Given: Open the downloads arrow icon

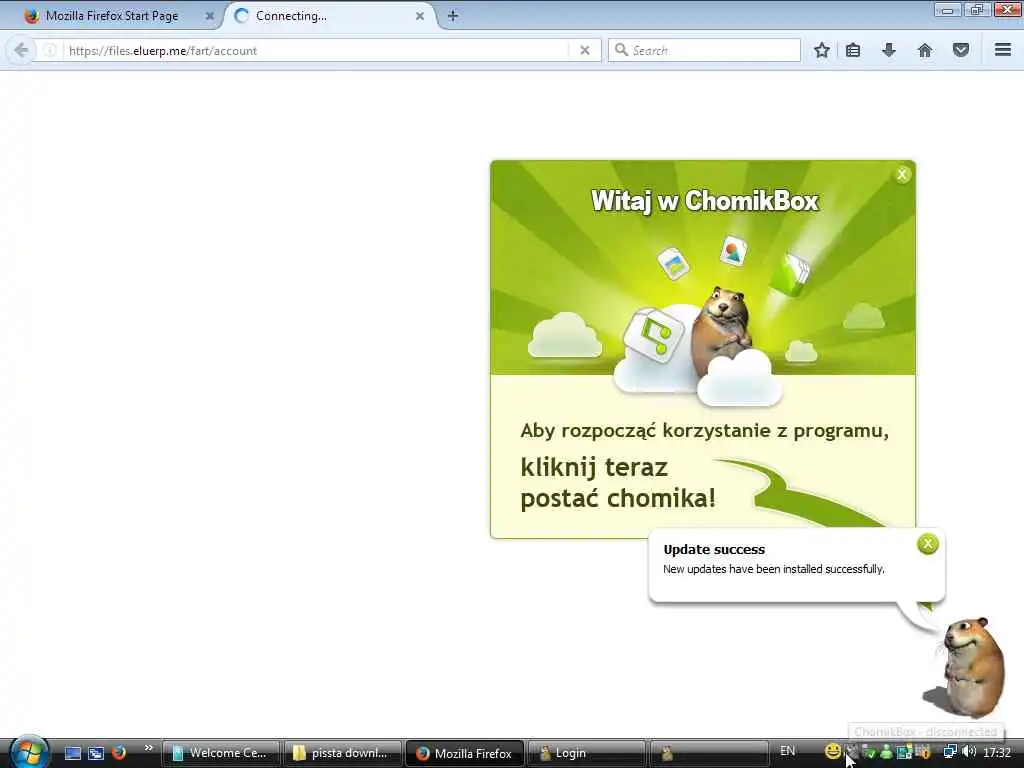Looking at the screenshot, I should click(x=889, y=50).
